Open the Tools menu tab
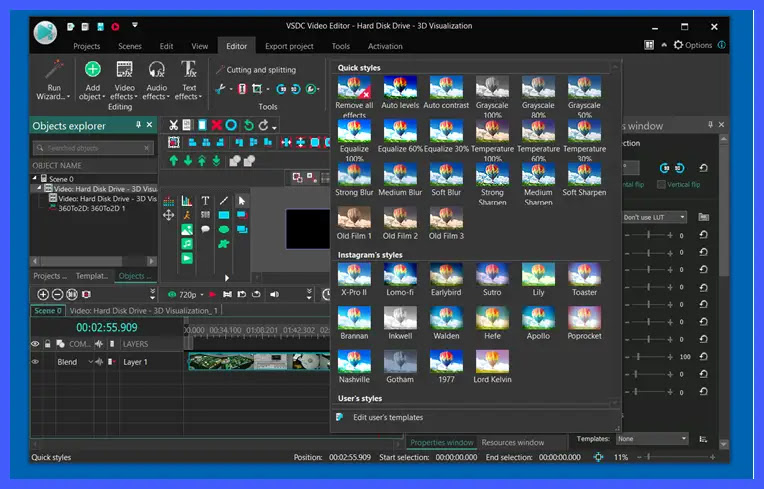The image size is (764, 489). [341, 46]
